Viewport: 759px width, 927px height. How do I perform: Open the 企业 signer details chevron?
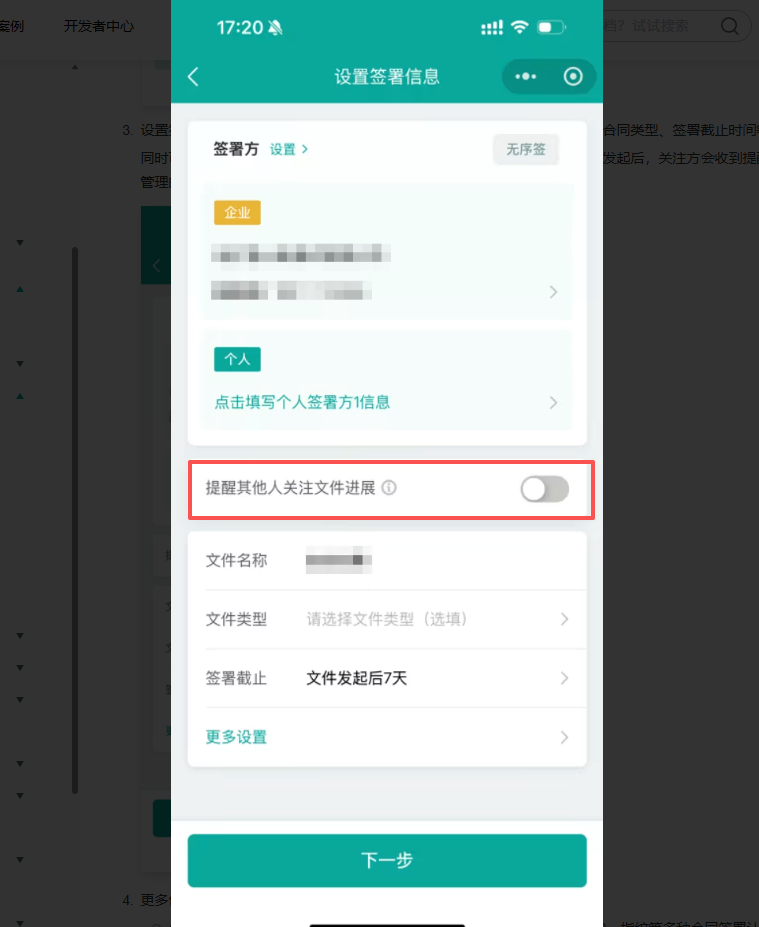(x=553, y=291)
